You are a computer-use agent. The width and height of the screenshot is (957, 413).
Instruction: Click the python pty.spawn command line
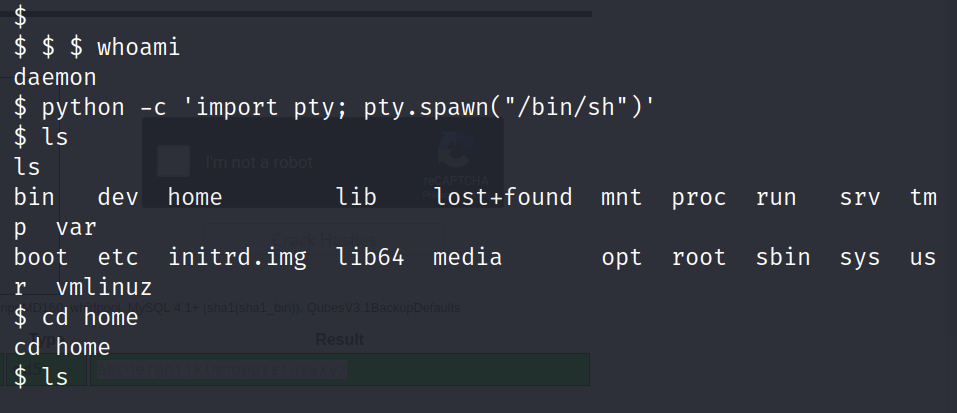click(x=334, y=107)
